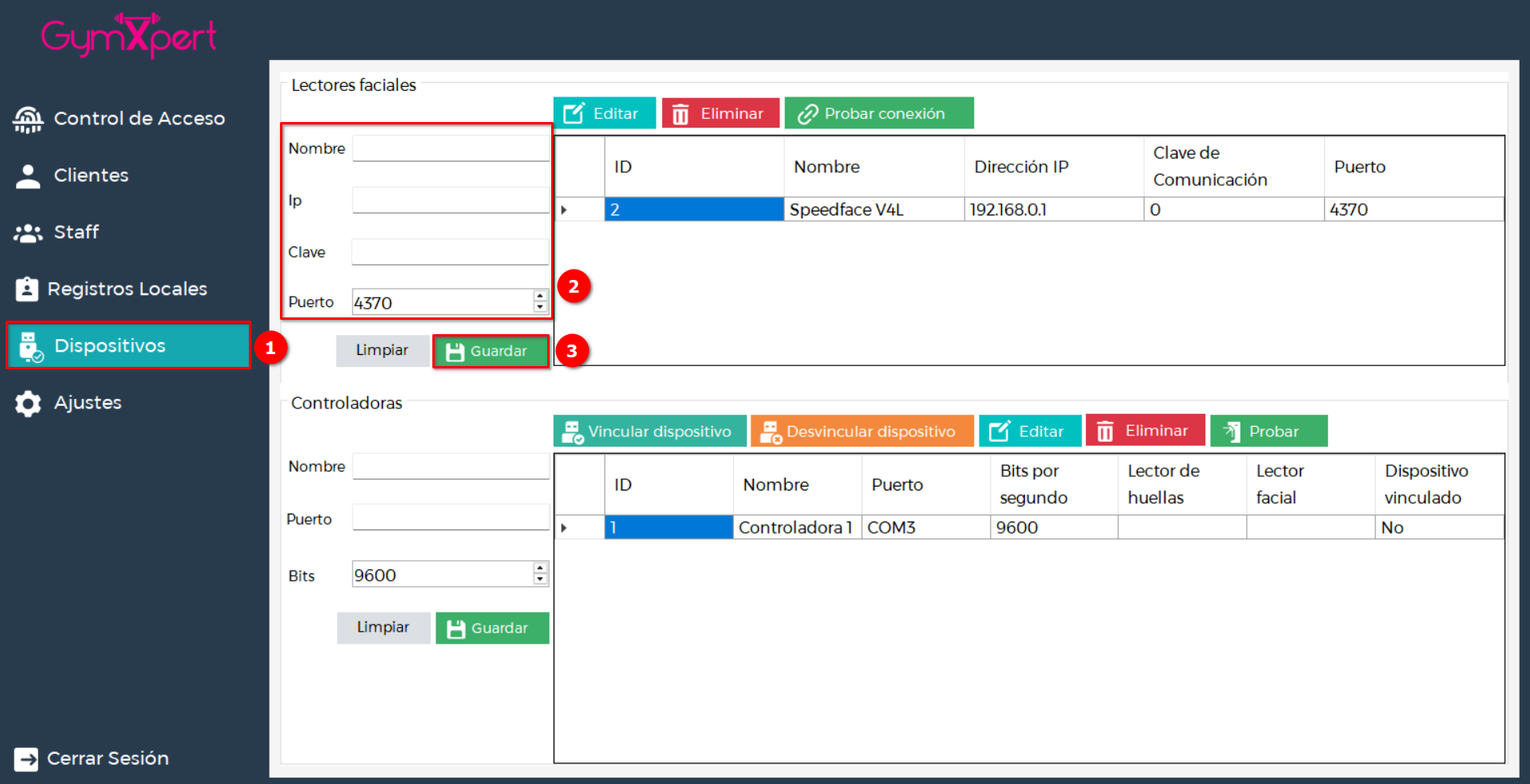The image size is (1530, 784).
Task: Click the Vincular dispositivo button
Action: (x=649, y=431)
